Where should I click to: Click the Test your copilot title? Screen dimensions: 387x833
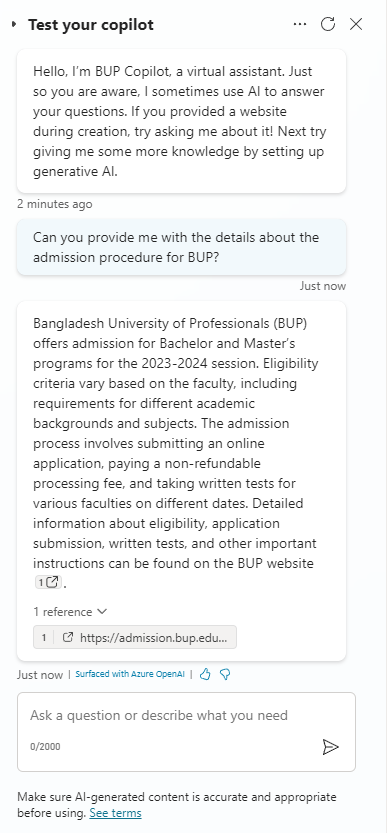(91, 24)
